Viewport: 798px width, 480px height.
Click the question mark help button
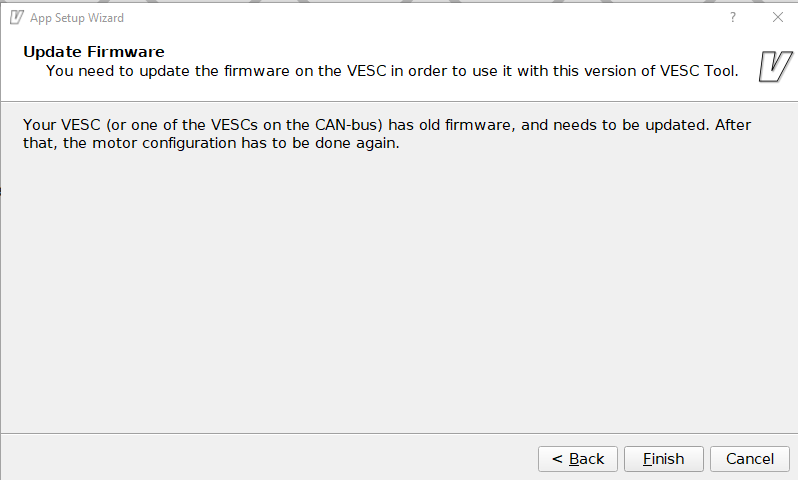pyautogui.click(x=732, y=18)
